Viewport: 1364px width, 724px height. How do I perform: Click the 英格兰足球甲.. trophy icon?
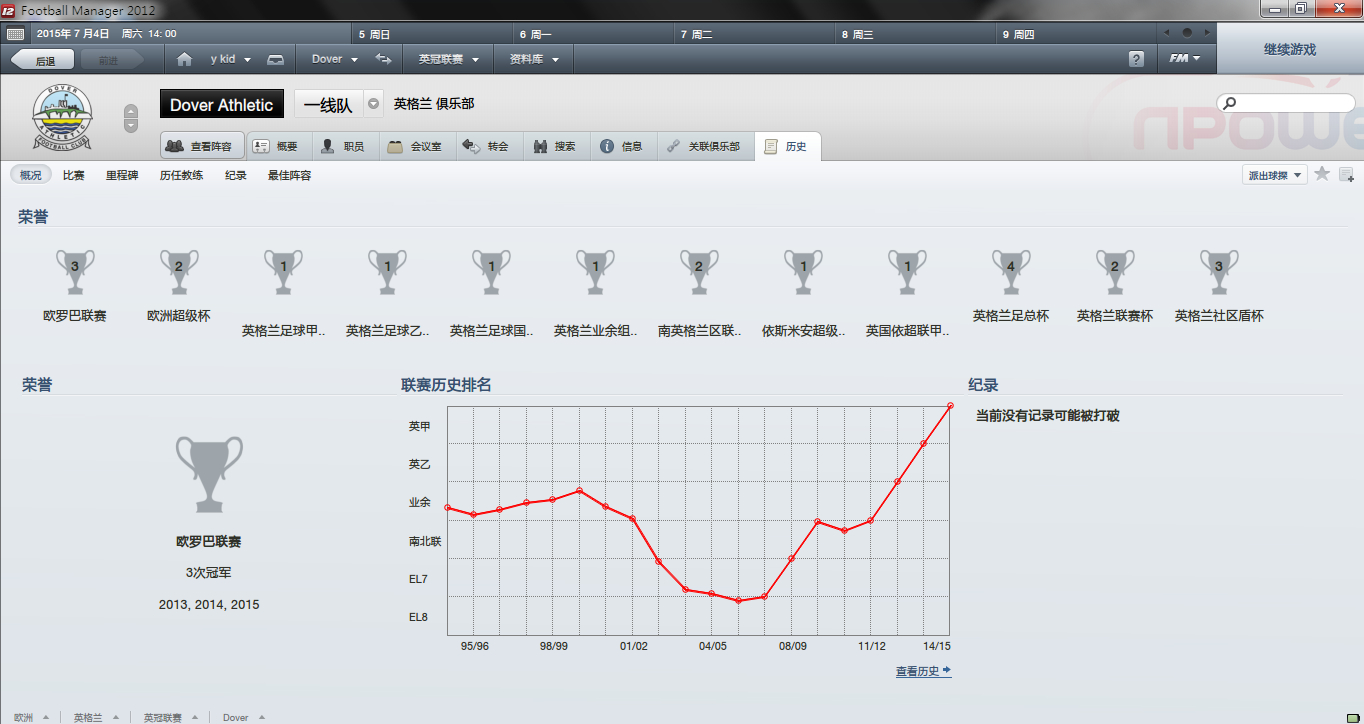[x=283, y=273]
